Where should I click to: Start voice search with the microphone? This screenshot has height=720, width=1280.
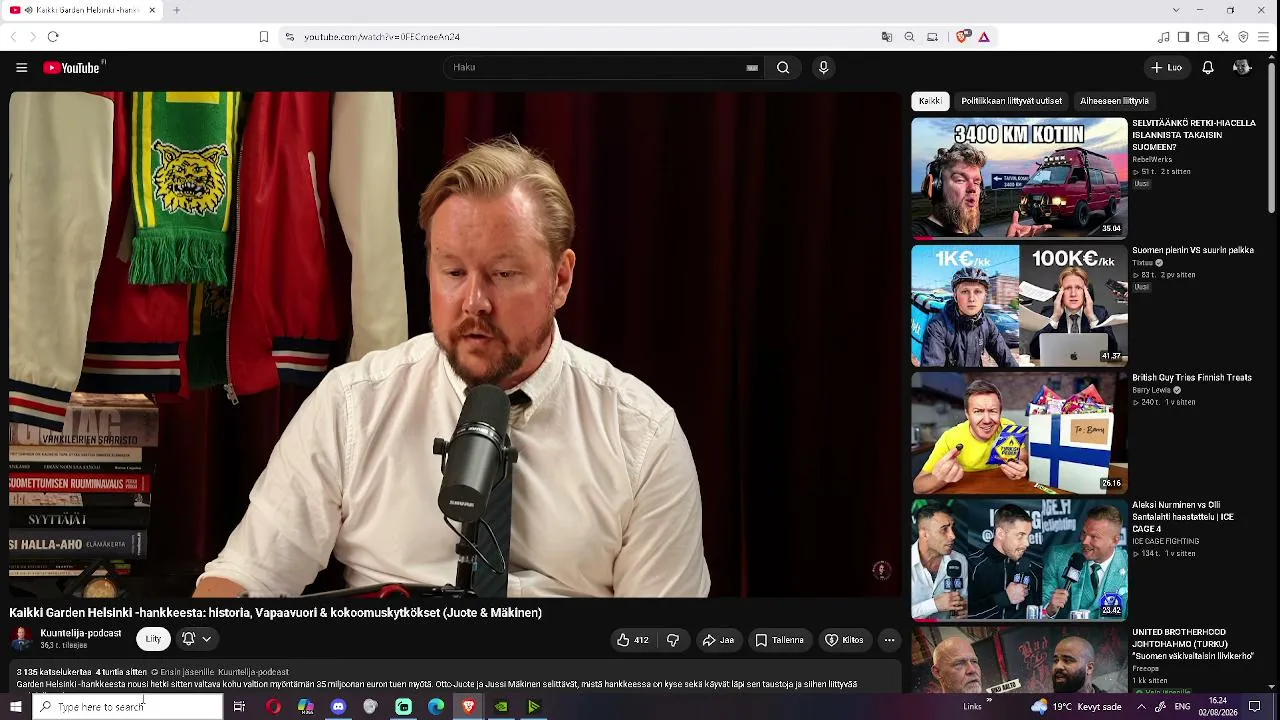(x=823, y=68)
